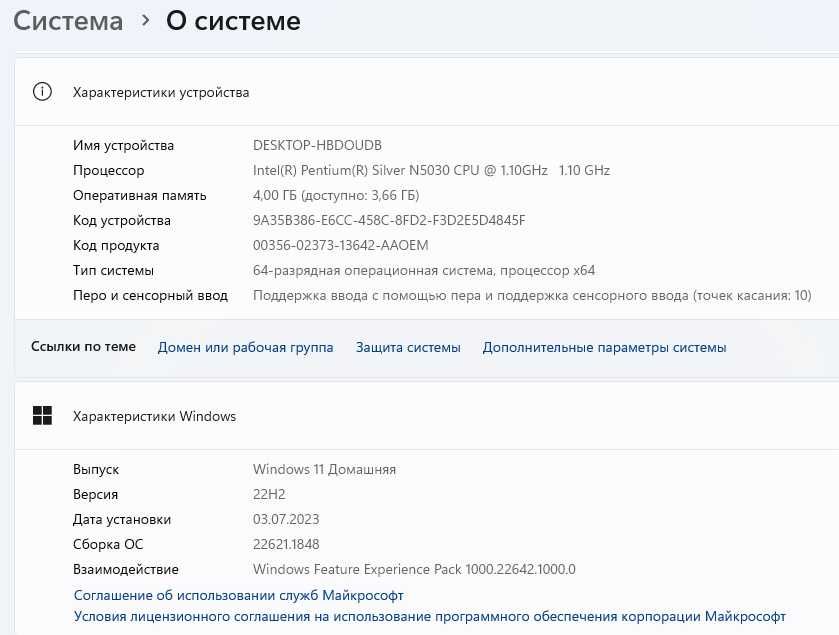The height and width of the screenshot is (635, 839).
Task: Collapse Характеристики устройства section header
Action: [426, 92]
